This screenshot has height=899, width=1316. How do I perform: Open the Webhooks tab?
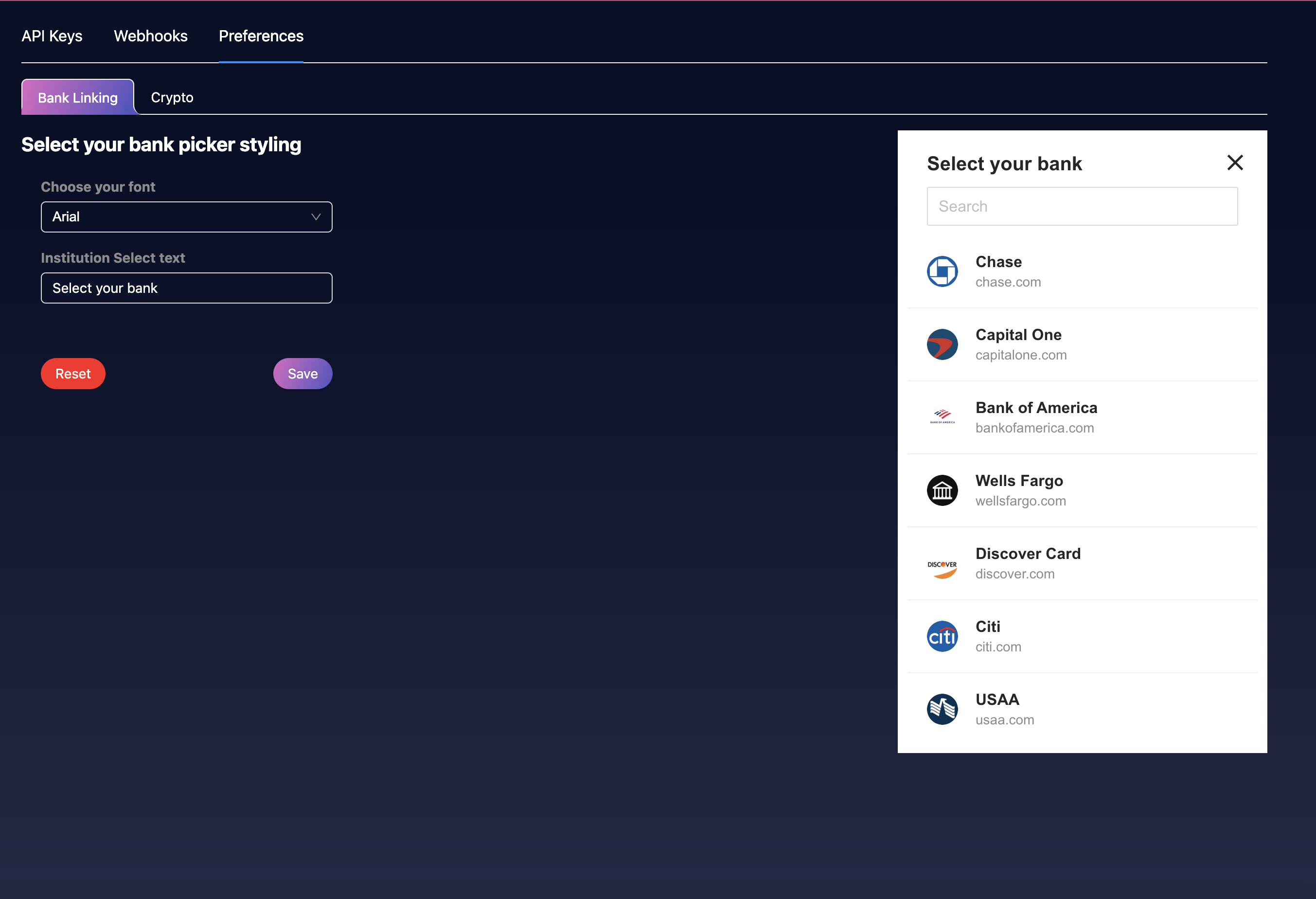pos(151,36)
